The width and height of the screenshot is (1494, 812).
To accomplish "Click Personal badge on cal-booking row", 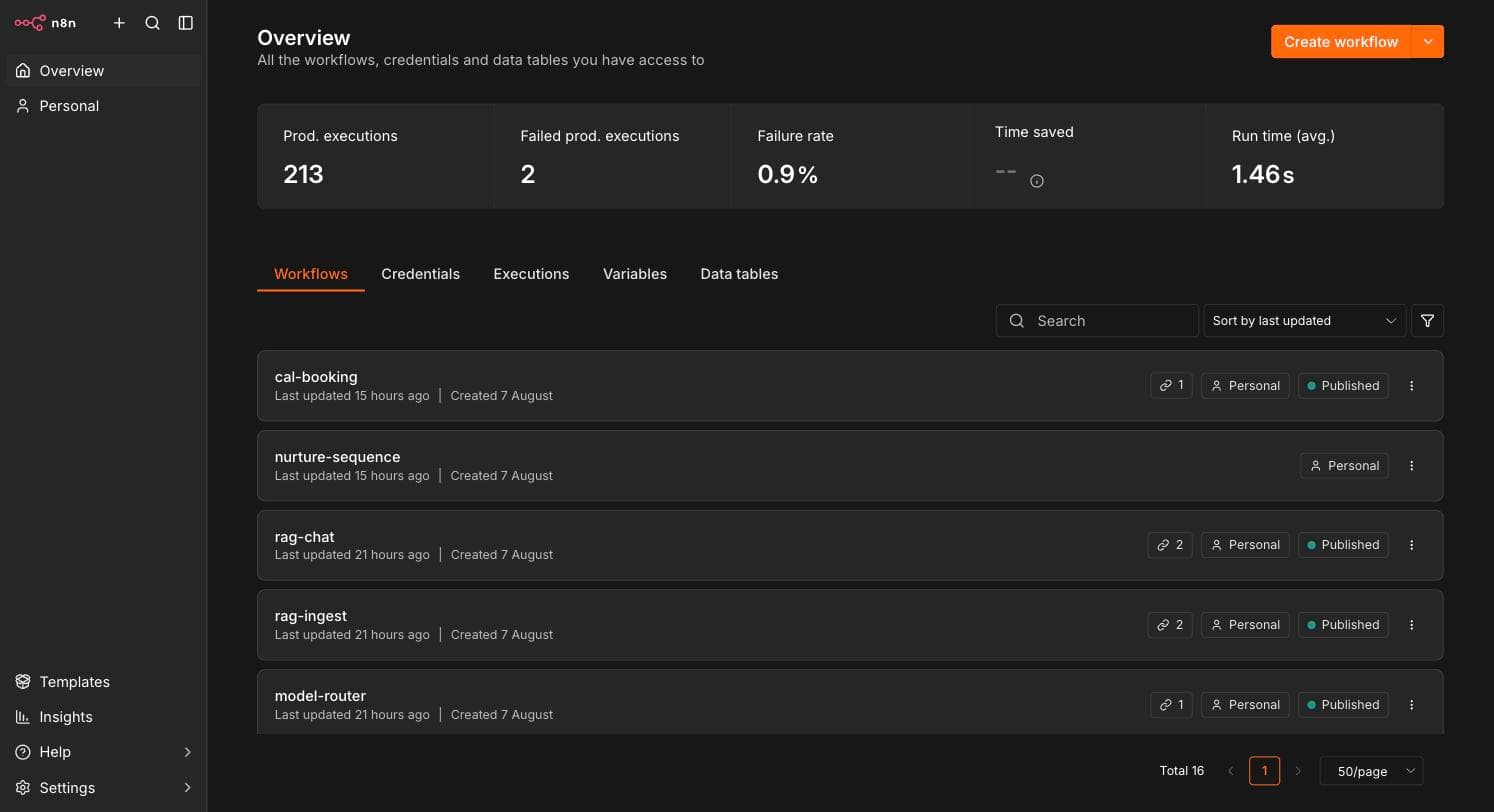I will click(1245, 386).
